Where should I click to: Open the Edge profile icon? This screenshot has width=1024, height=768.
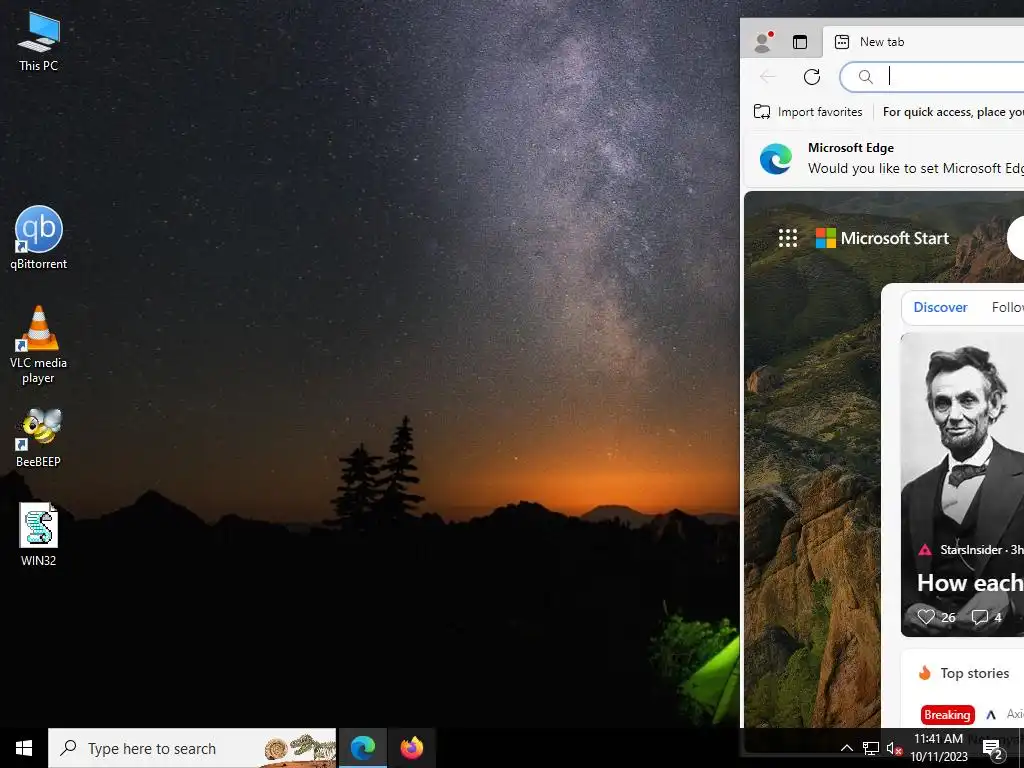[763, 42]
